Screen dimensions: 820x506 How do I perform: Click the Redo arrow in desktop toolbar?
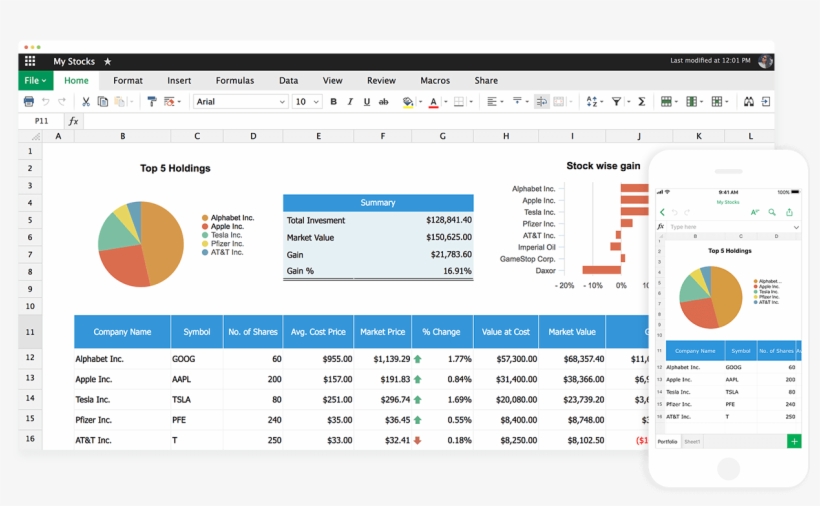(x=62, y=101)
